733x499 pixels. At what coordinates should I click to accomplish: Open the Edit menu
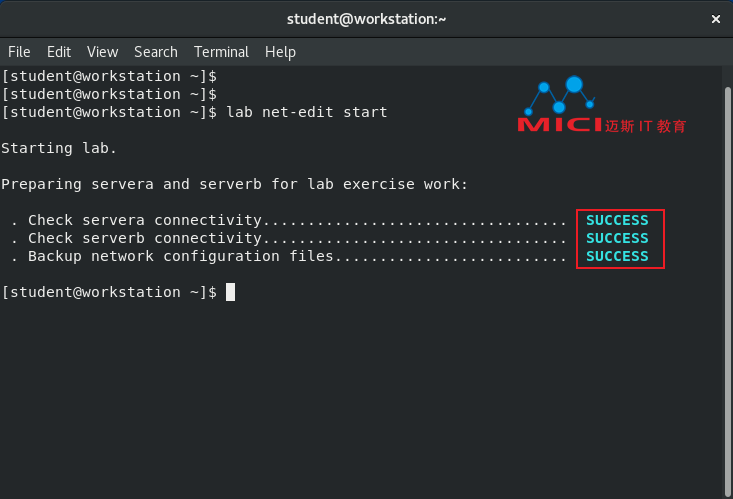click(x=59, y=52)
